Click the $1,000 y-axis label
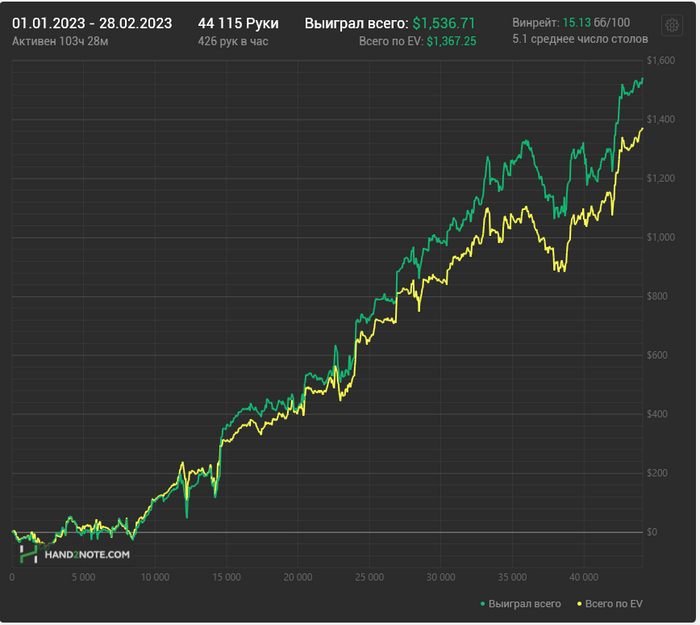The height and width of the screenshot is (625, 700). (x=661, y=237)
